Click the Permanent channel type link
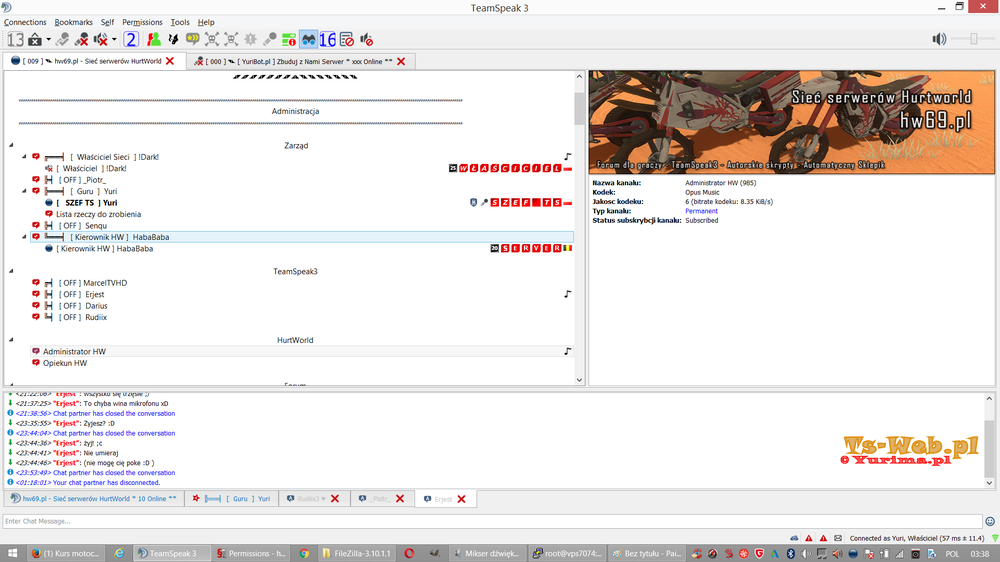 point(701,211)
